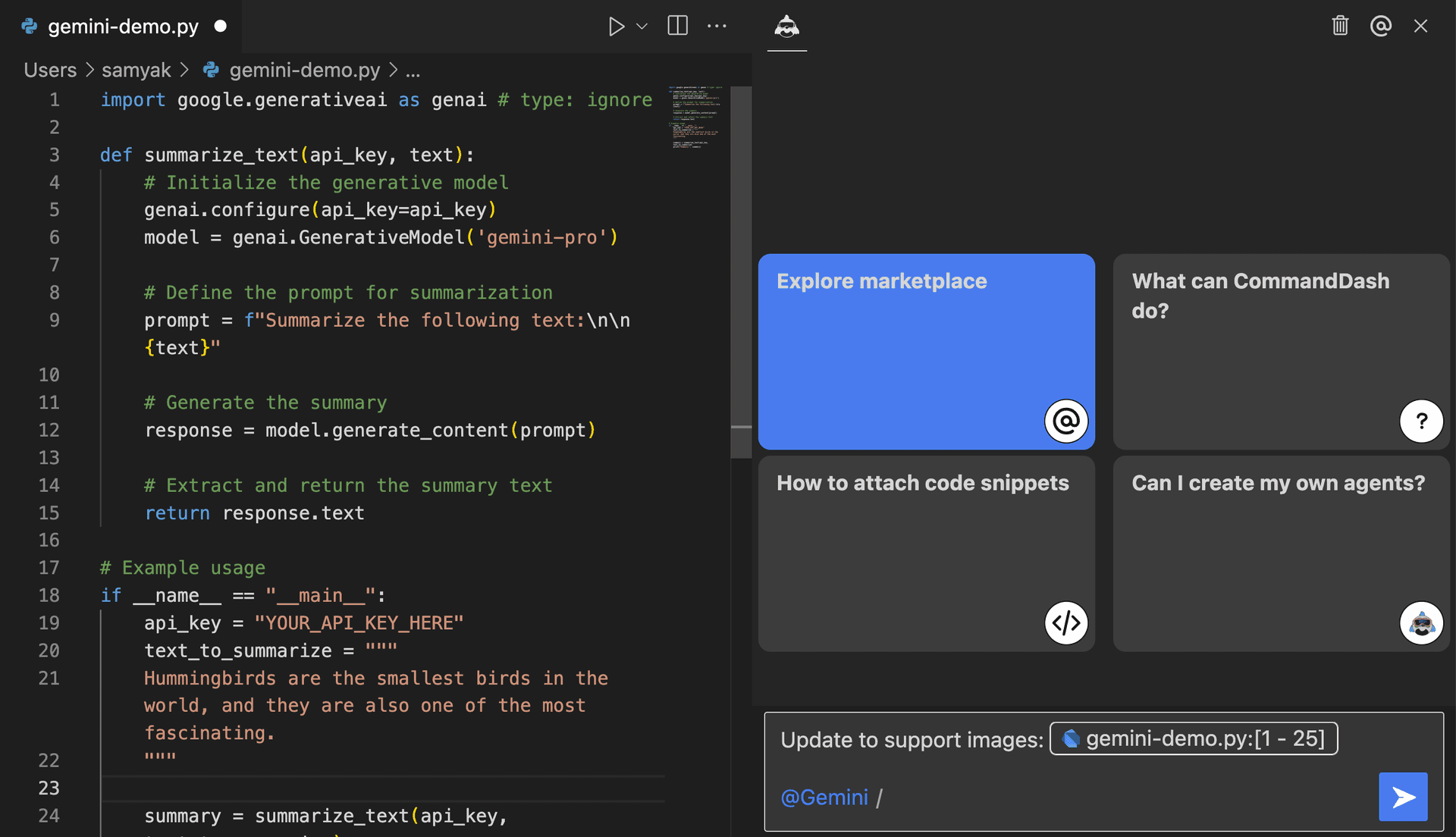Screen dimensions: 1456x837
Task: Close the CommandDash panel
Action: [x=1420, y=26]
